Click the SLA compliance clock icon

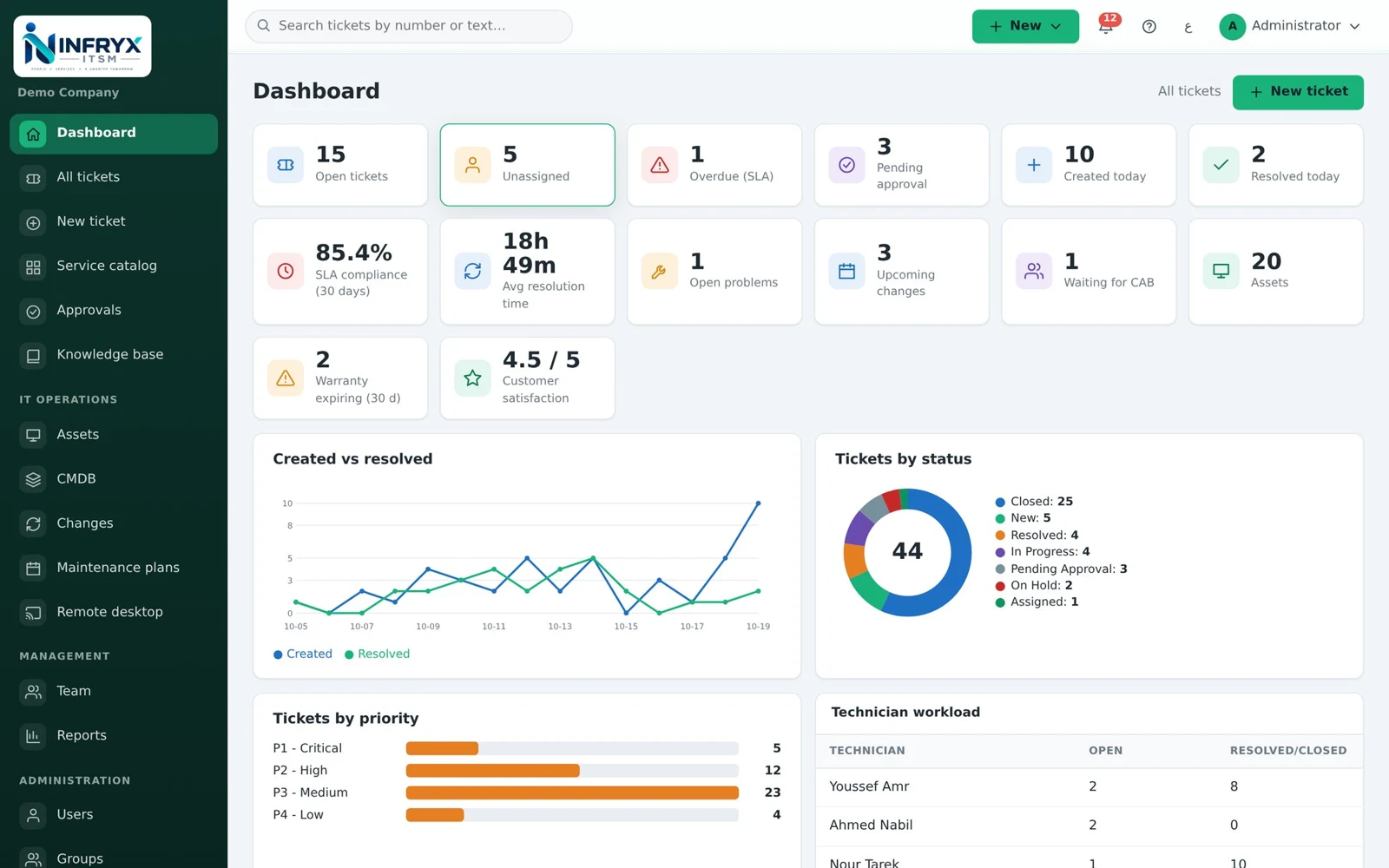(286, 272)
